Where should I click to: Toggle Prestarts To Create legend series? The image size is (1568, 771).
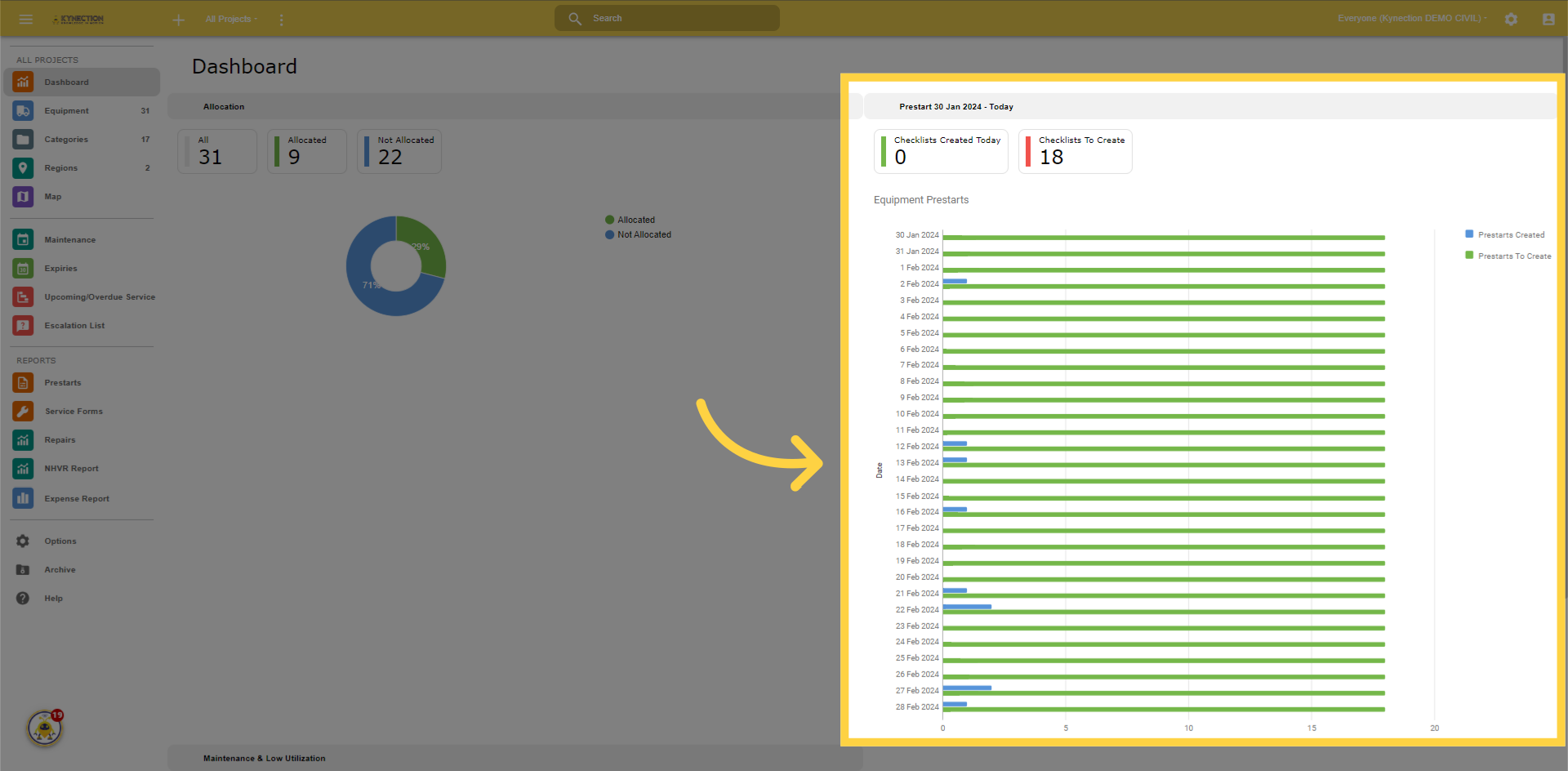(1513, 256)
